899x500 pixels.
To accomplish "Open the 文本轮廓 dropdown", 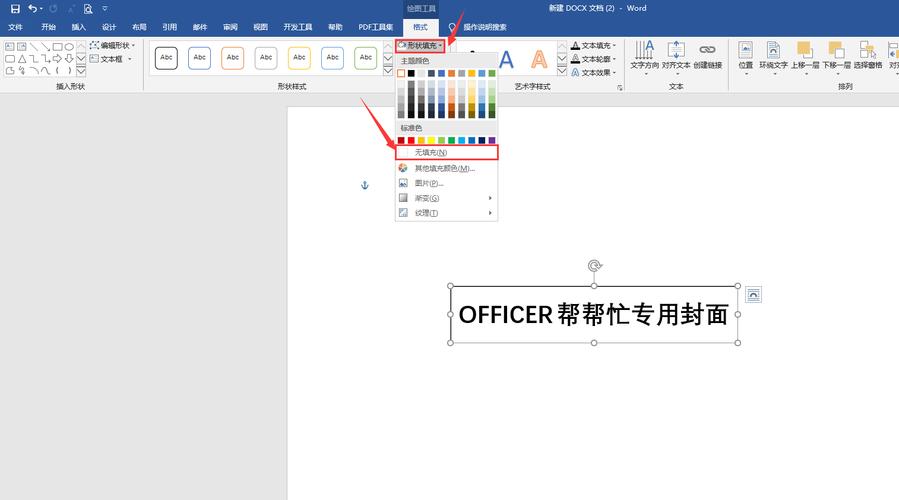I will click(593, 59).
